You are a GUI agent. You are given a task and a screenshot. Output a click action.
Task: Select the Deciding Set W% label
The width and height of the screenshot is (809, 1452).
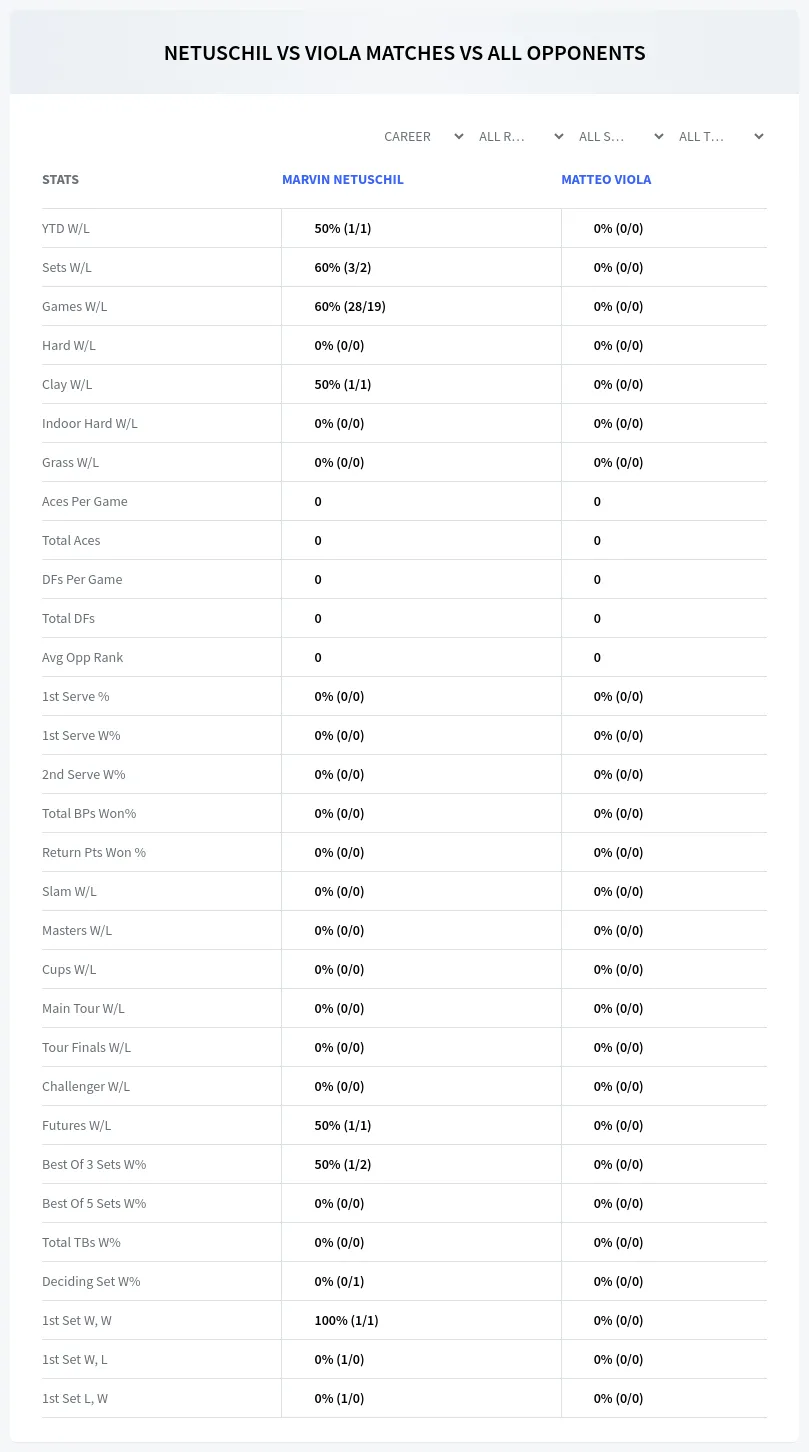91,1281
